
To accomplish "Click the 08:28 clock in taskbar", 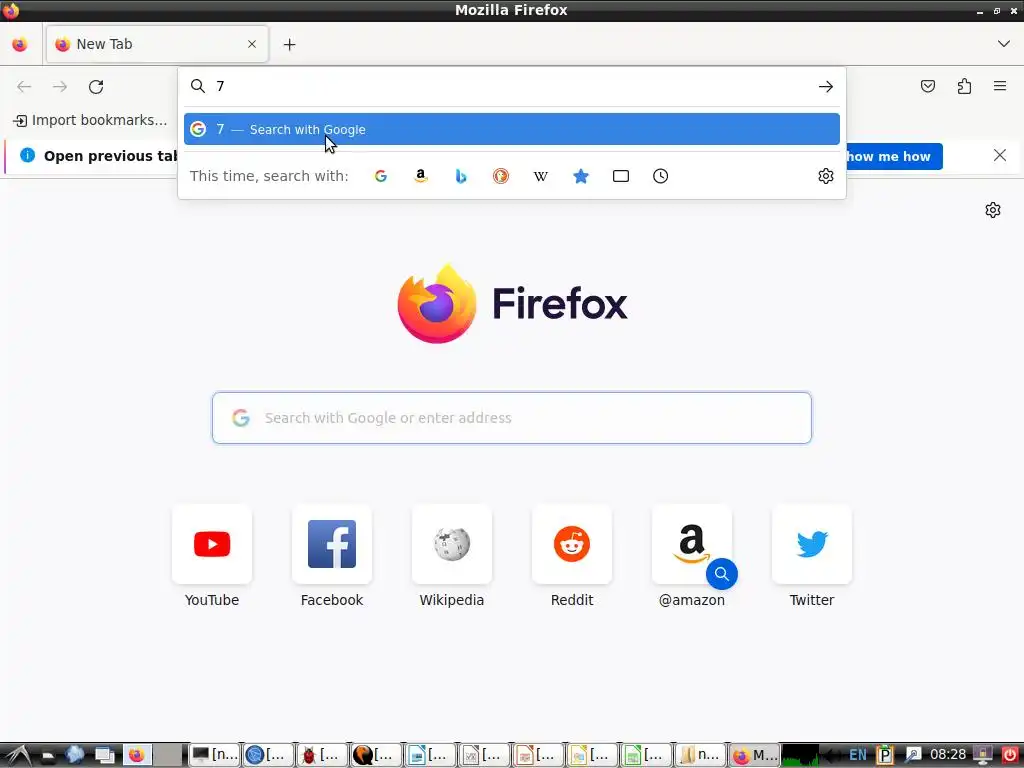I will pyautogui.click(x=948, y=755).
